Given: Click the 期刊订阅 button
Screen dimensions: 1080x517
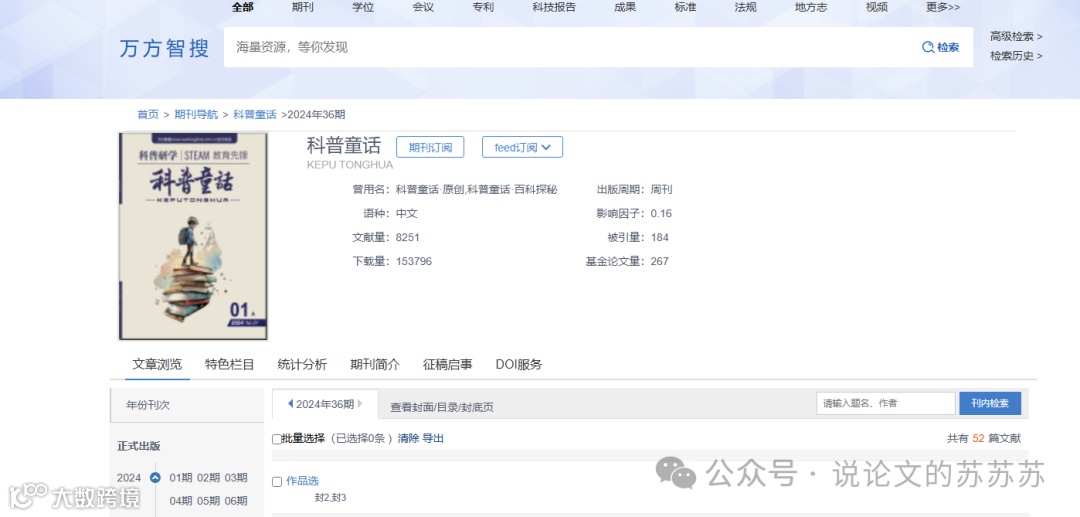Looking at the screenshot, I should point(430,147).
